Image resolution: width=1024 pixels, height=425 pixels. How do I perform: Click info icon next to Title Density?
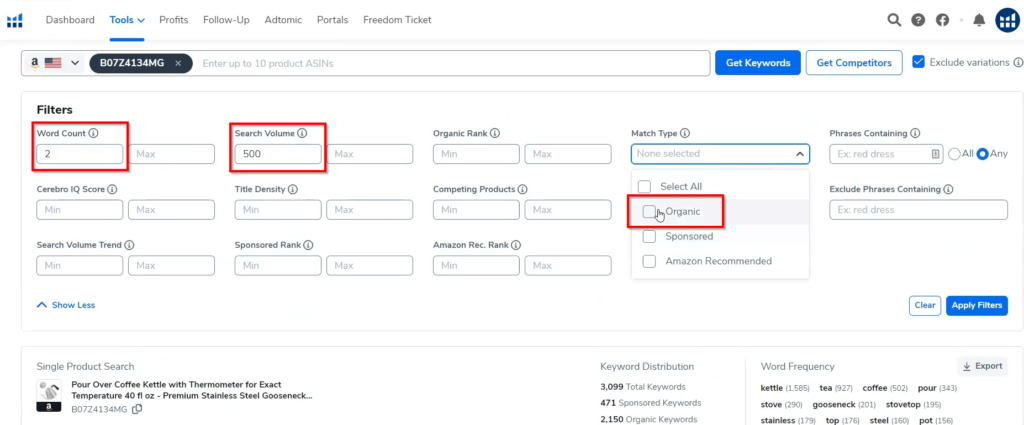coord(293,189)
